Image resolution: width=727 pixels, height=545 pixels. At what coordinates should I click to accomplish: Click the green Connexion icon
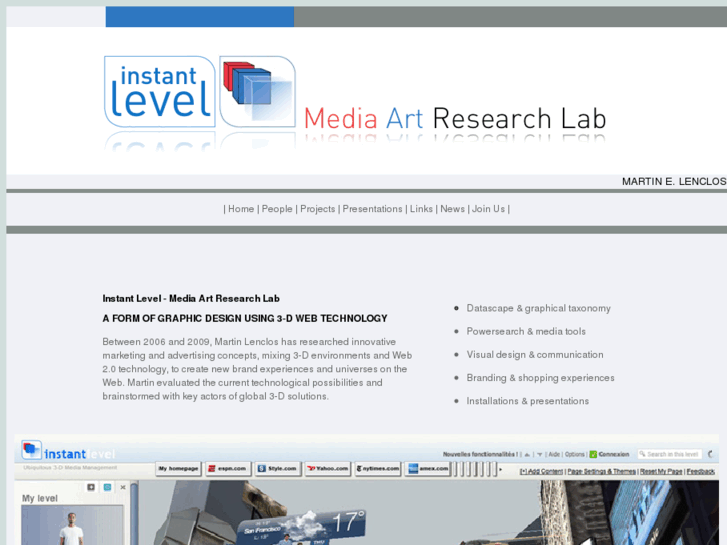coord(593,454)
